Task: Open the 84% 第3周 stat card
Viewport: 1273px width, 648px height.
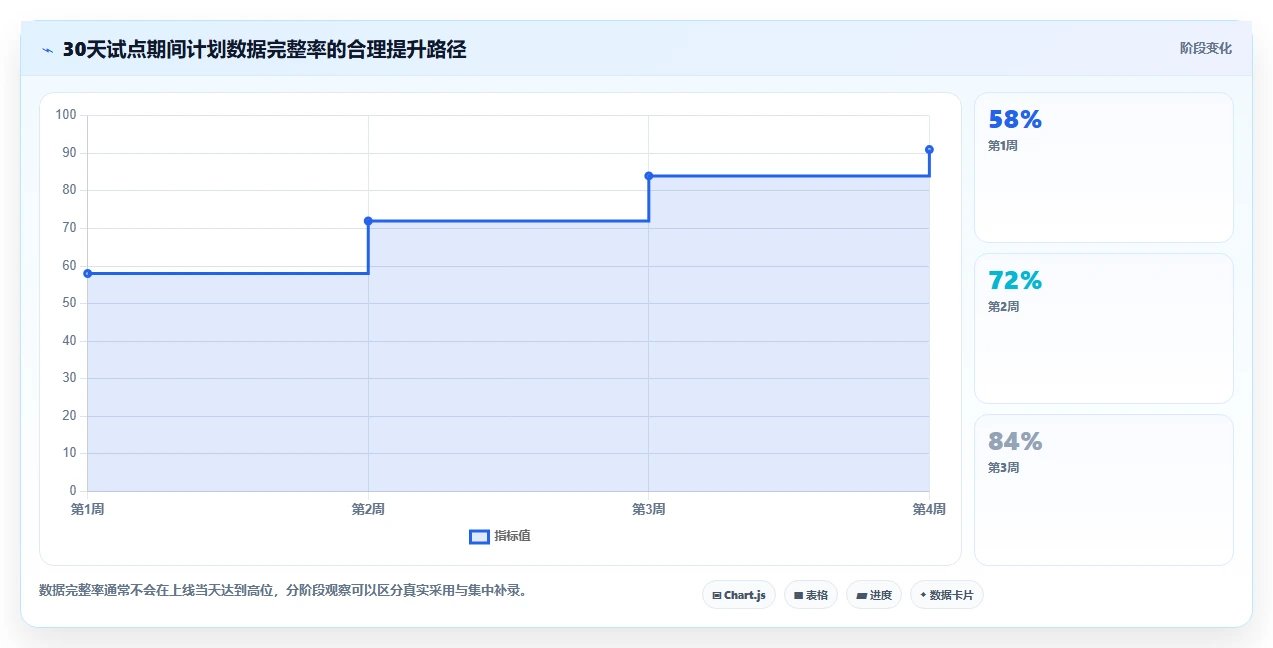Action: coord(1103,490)
